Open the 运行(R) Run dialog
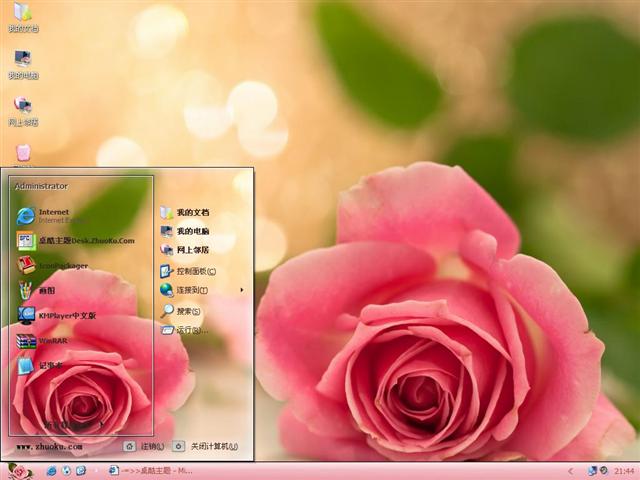The width and height of the screenshot is (640, 480). click(184, 330)
